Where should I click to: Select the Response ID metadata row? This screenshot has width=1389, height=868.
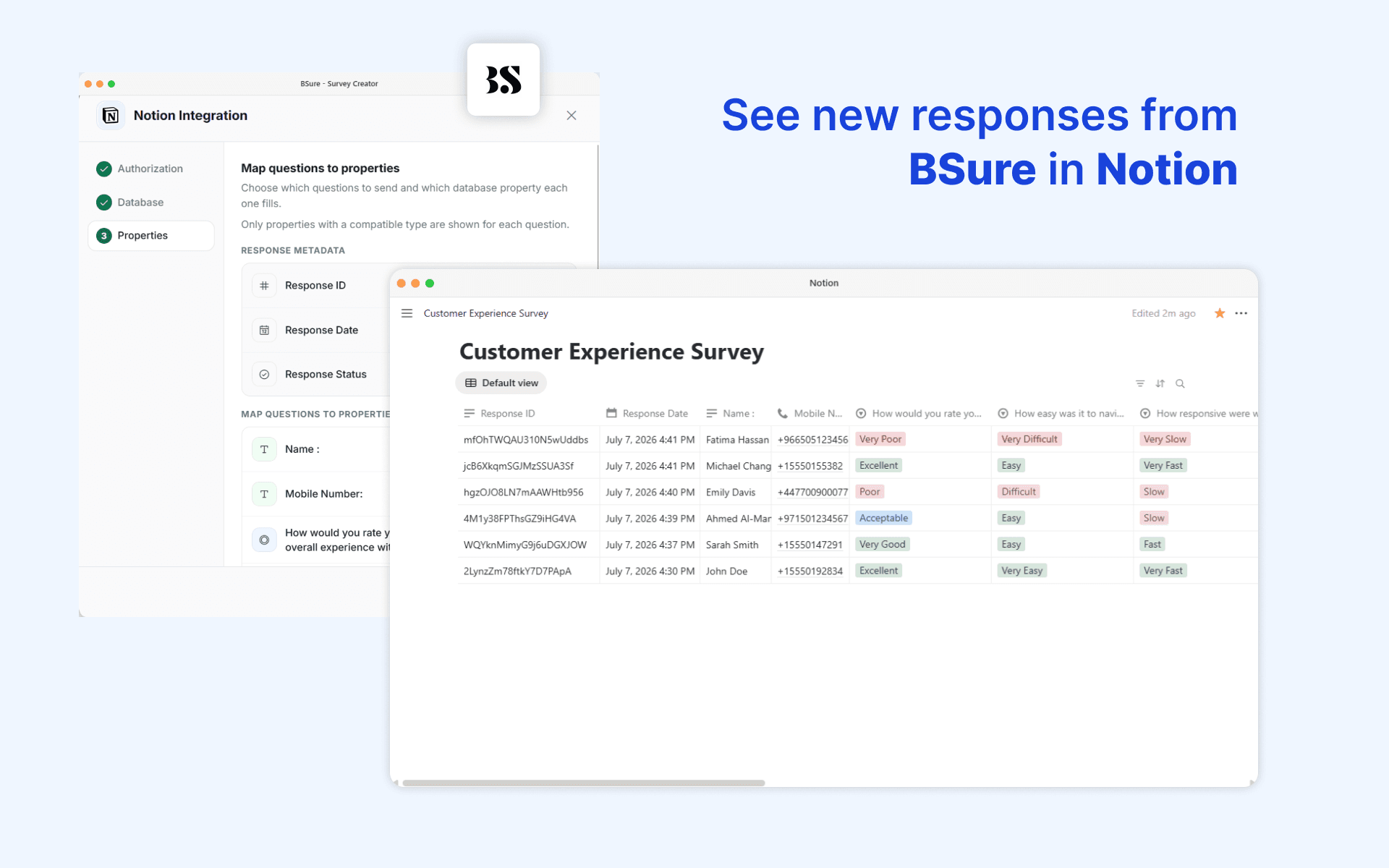316,286
